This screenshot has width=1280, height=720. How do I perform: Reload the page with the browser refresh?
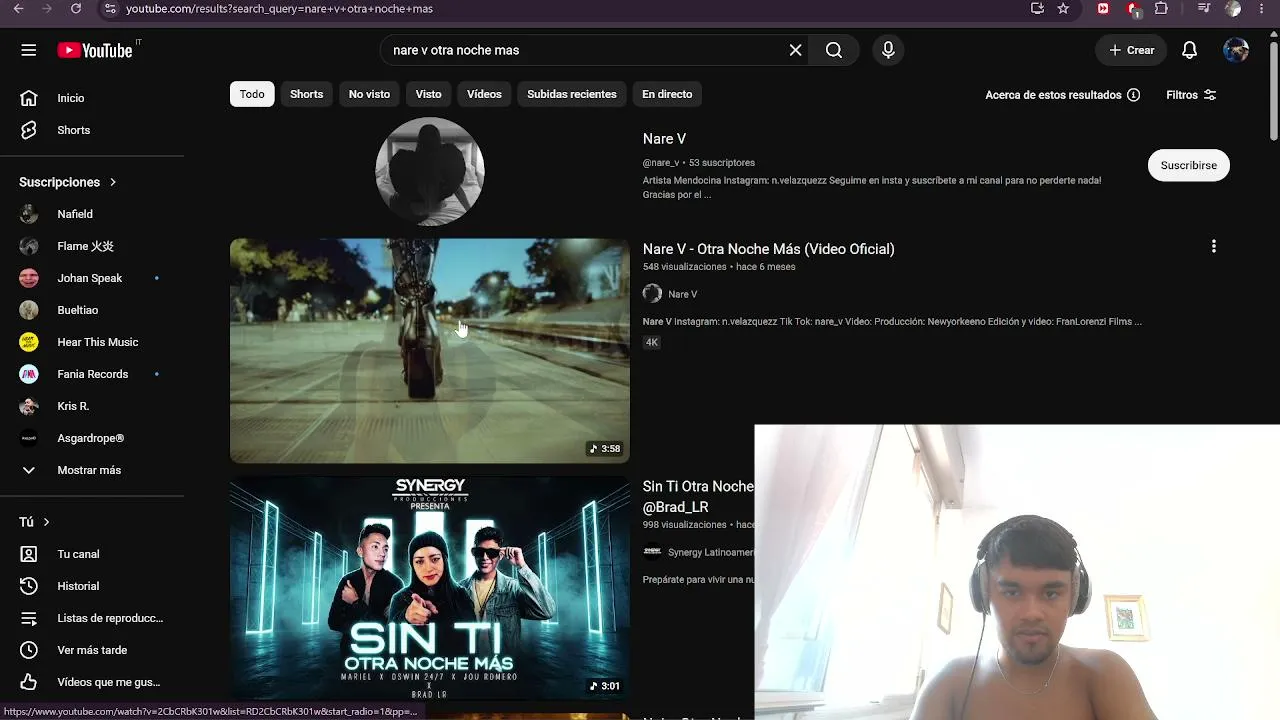point(76,9)
